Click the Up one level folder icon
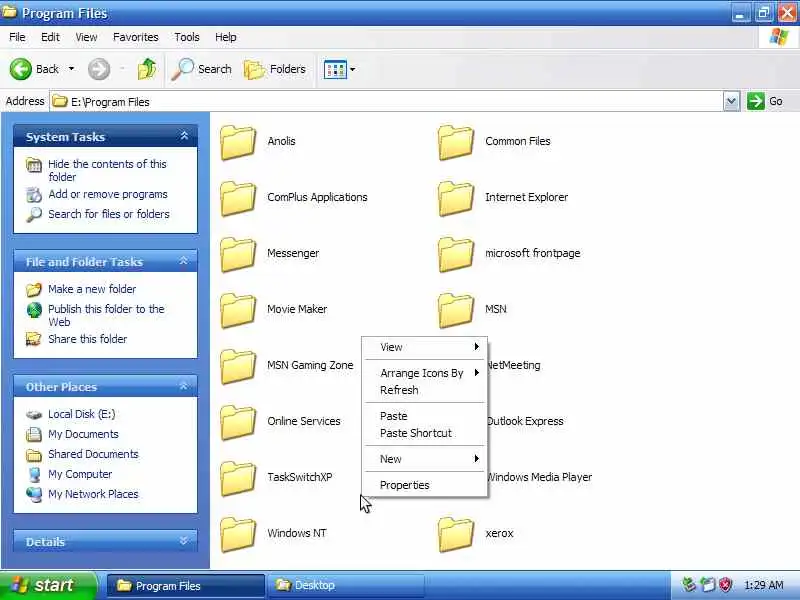 coord(146,69)
